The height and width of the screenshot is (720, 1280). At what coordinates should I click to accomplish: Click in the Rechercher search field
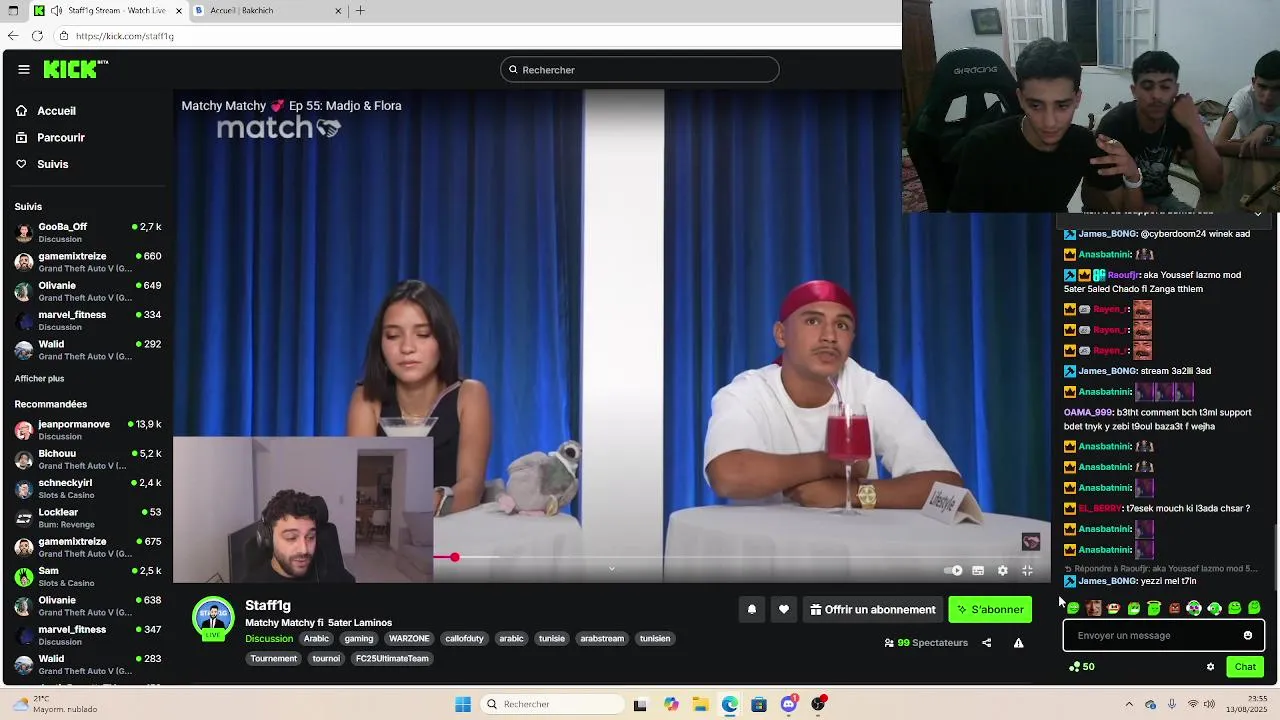(x=640, y=70)
